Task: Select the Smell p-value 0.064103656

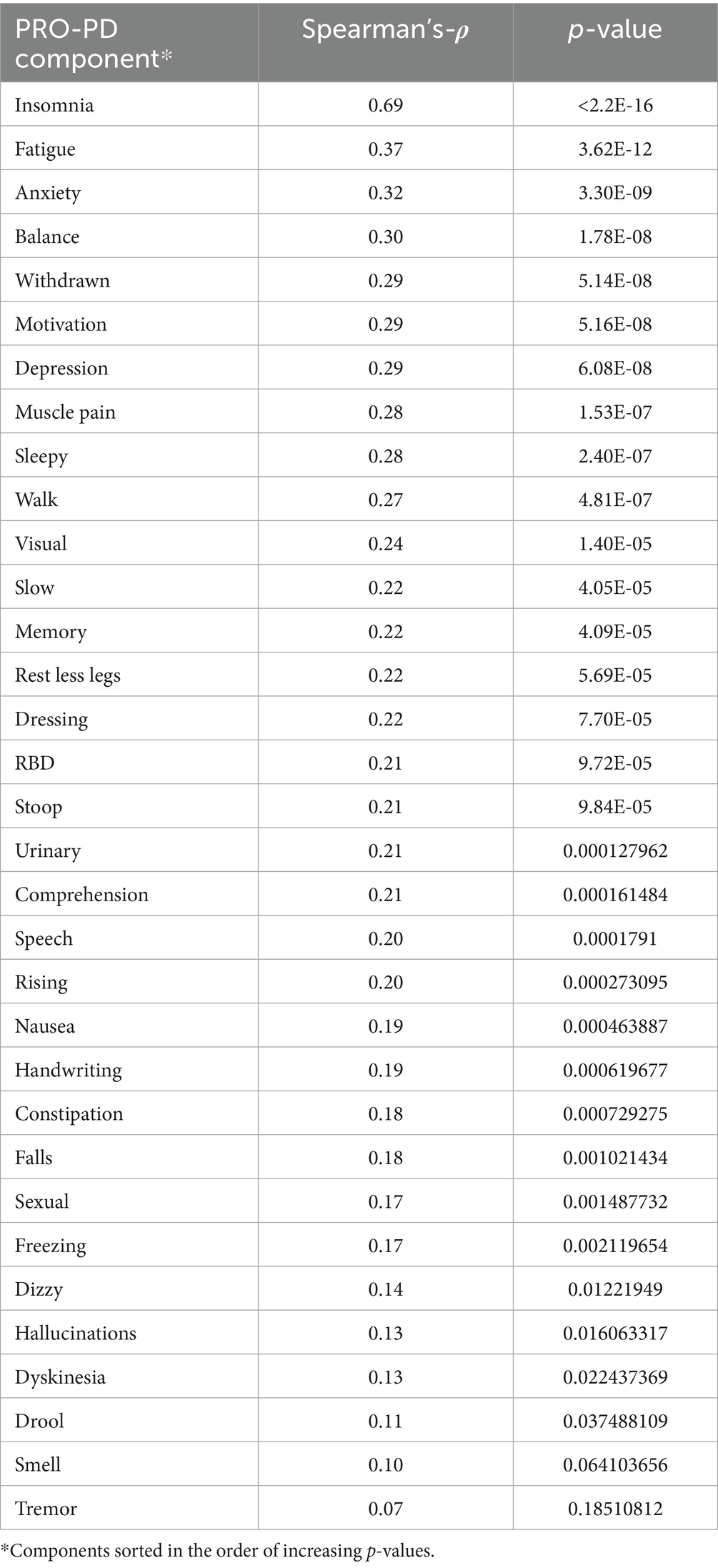Action: [x=615, y=1464]
